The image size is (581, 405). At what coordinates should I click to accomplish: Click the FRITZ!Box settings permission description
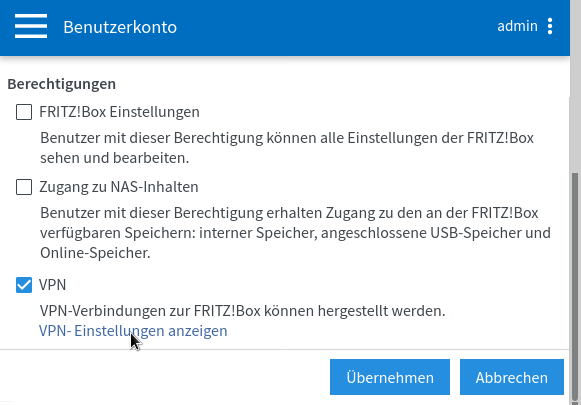(287, 148)
